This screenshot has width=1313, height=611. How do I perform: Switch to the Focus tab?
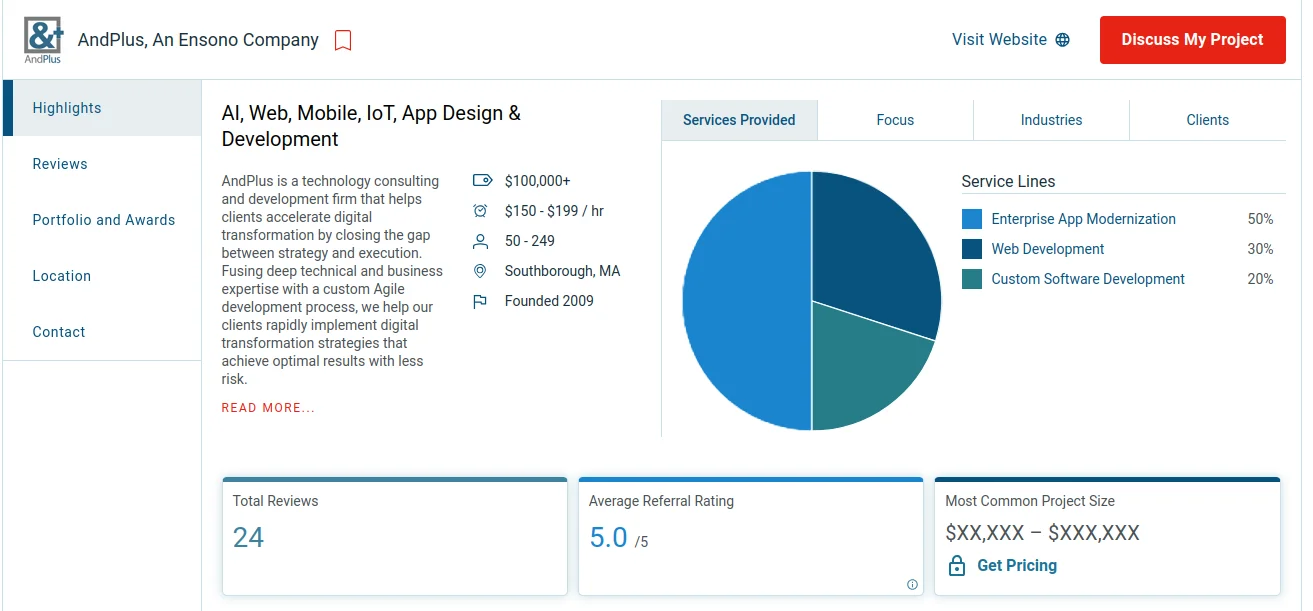tap(895, 120)
